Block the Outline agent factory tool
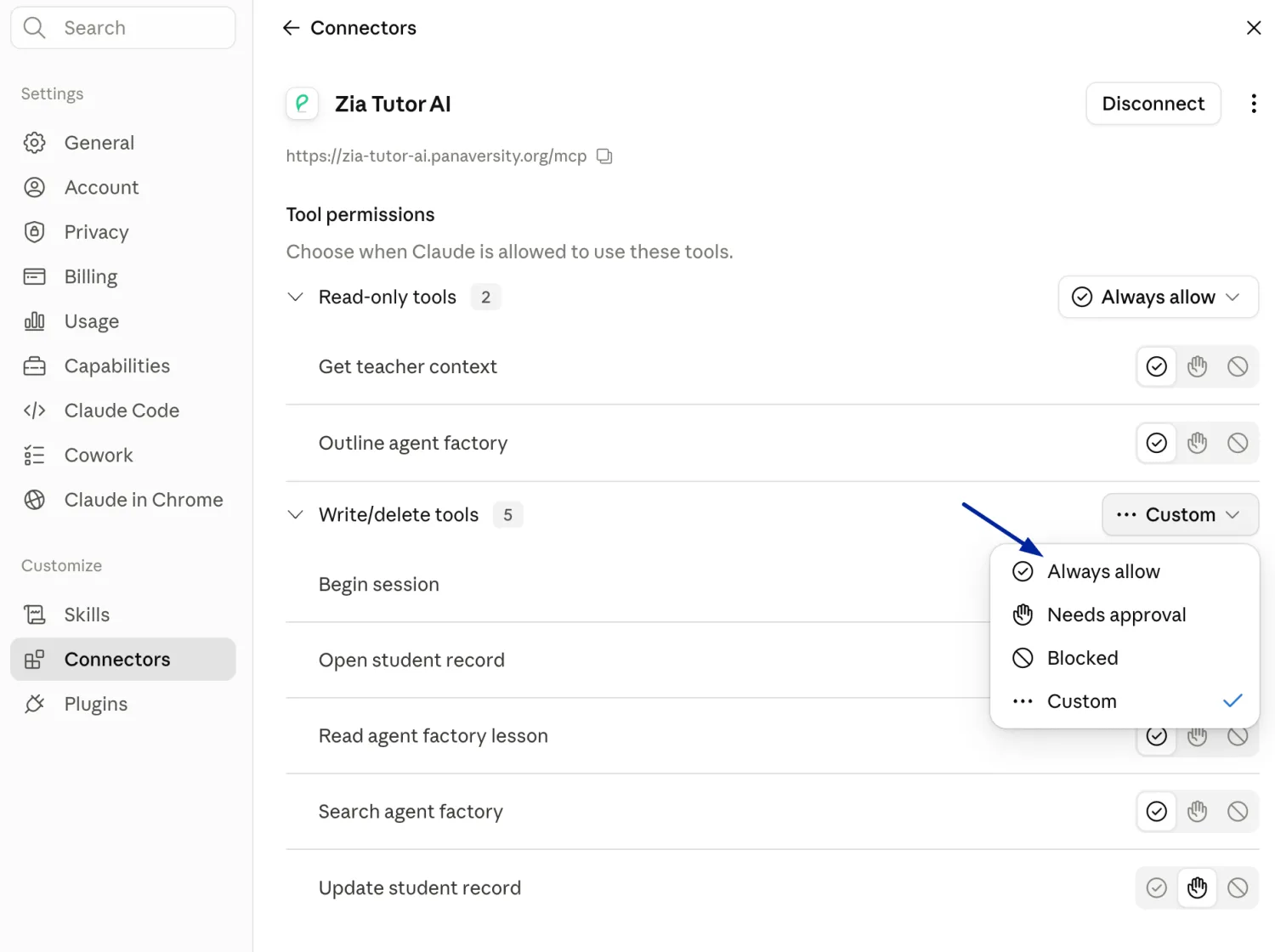 pyautogui.click(x=1238, y=443)
